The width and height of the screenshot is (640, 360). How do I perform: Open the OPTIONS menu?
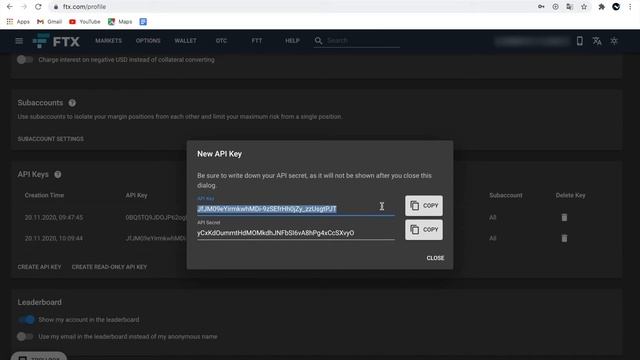click(x=148, y=41)
